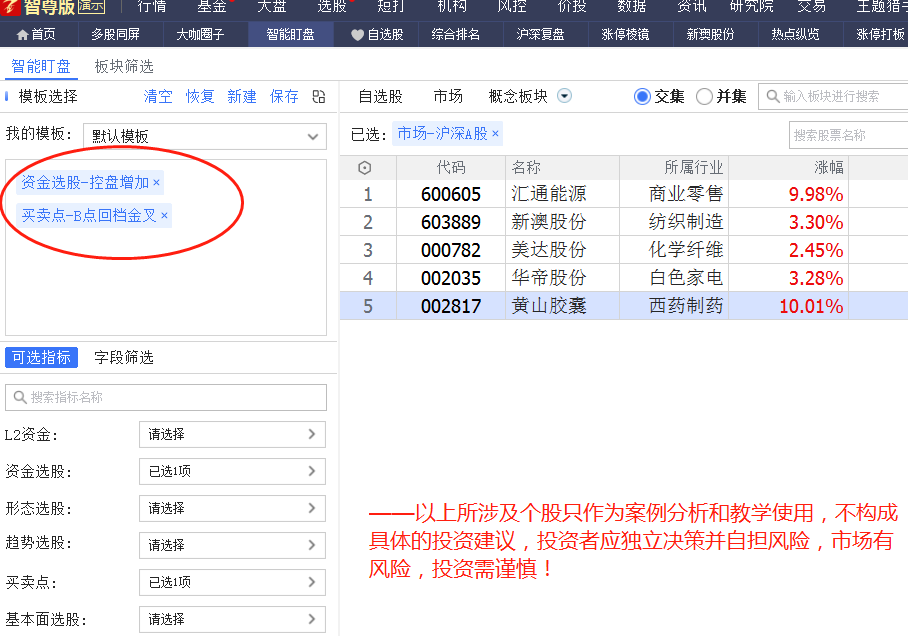Choose the 自选股 filter category
The image size is (908, 636).
pyautogui.click(x=380, y=96)
